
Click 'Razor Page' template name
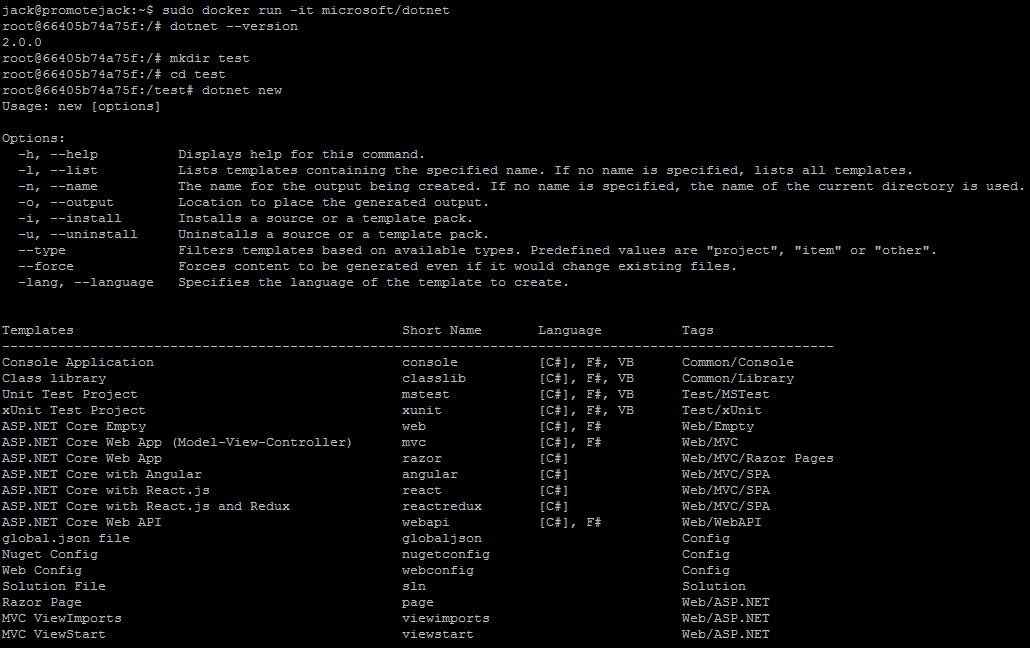tap(42, 602)
